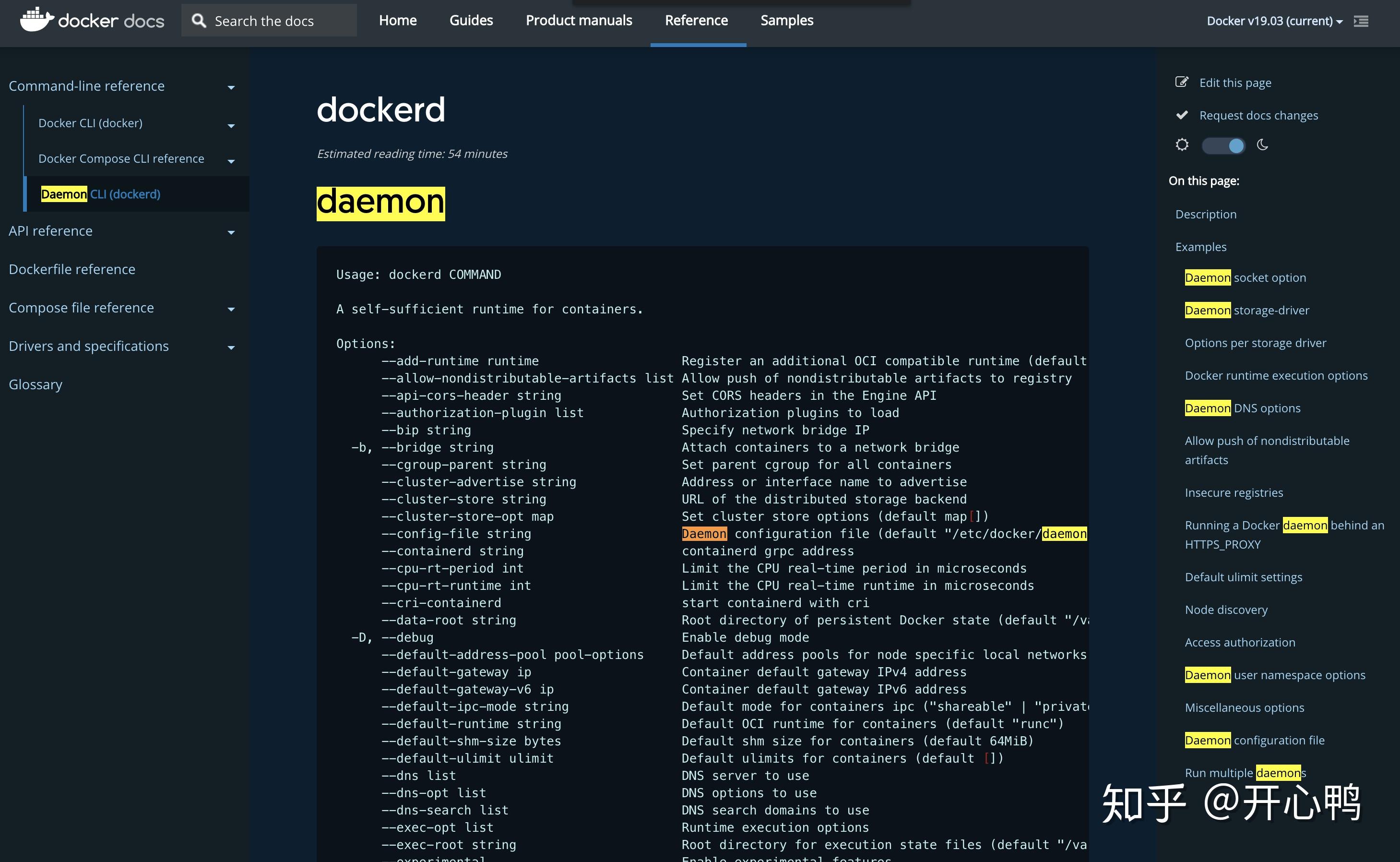Go to Default ulimit settings
The width and height of the screenshot is (1400, 862).
[1243, 577]
